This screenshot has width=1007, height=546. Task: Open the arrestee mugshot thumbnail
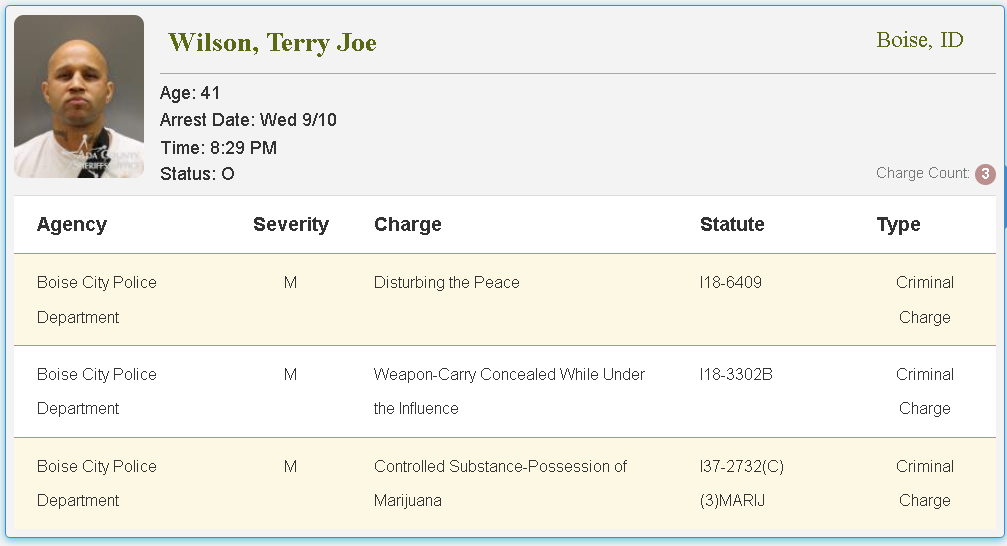79,96
